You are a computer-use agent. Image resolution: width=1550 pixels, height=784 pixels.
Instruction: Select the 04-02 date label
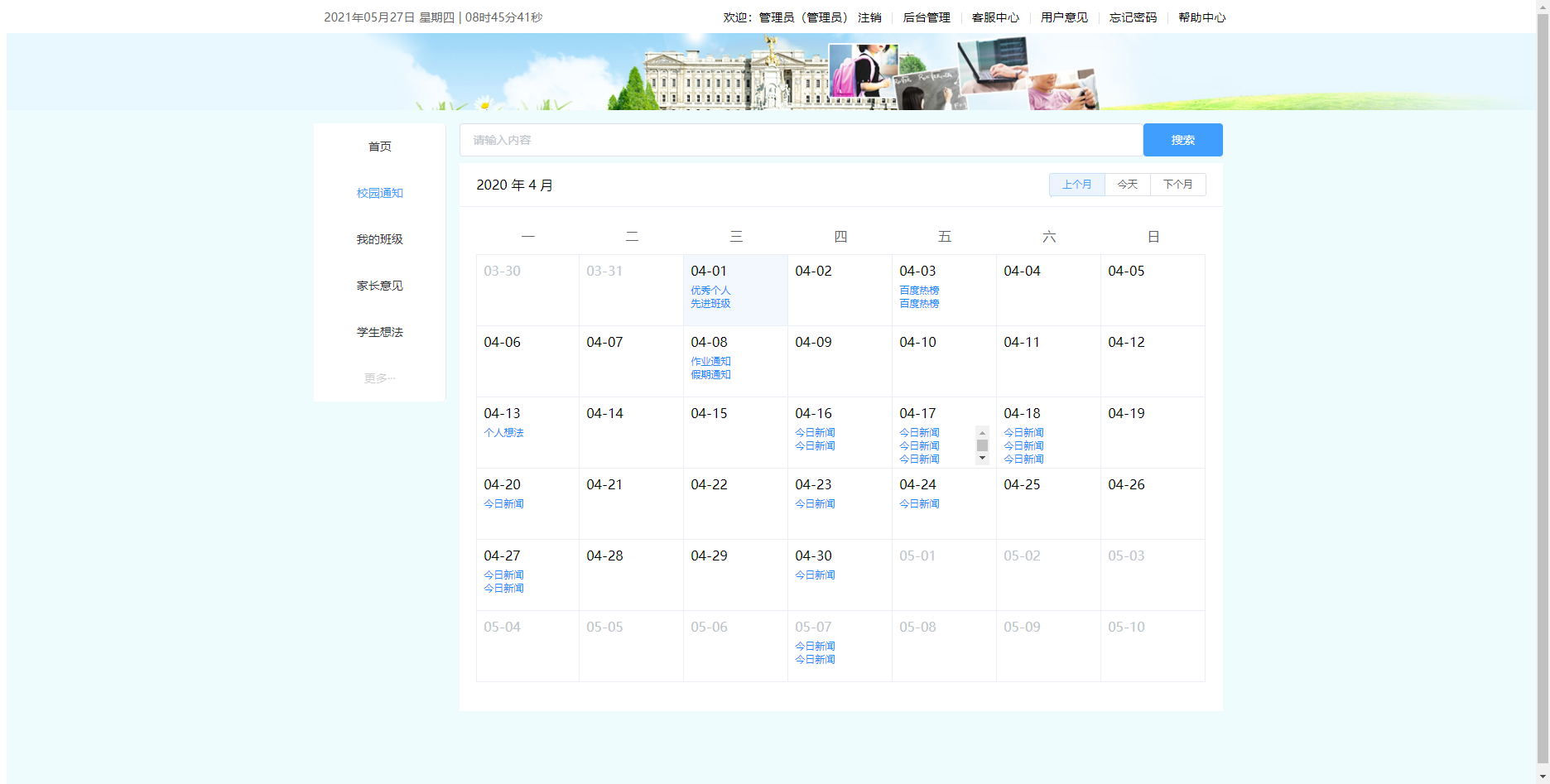(813, 272)
